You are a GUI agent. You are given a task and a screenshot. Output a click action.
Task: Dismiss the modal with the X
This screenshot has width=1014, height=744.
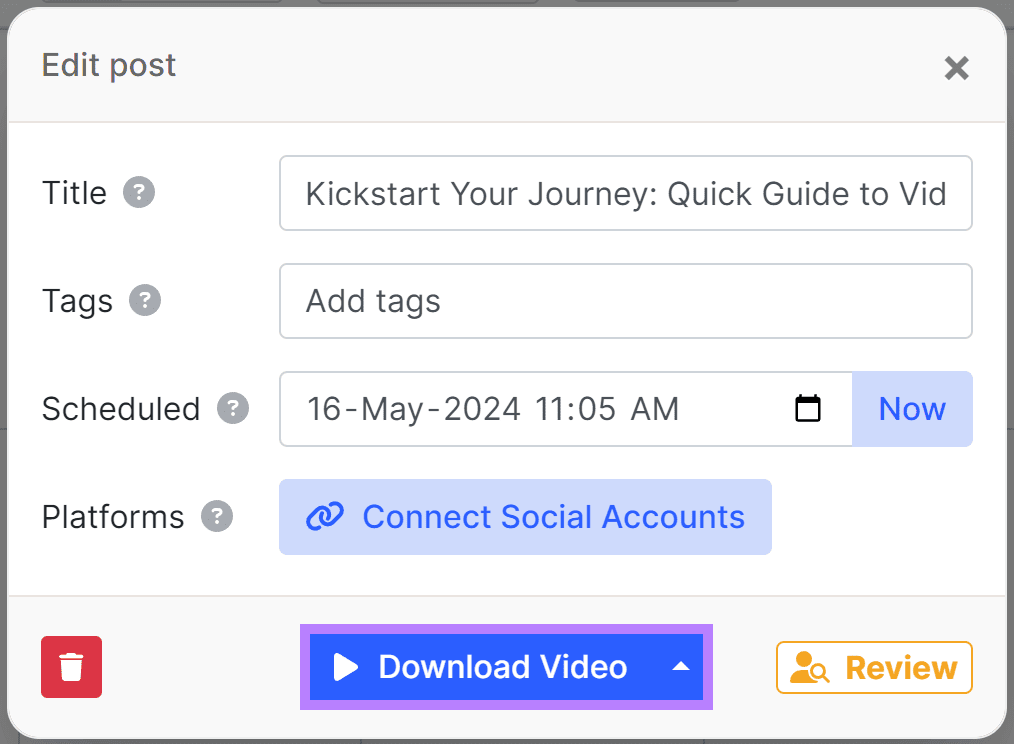[956, 68]
